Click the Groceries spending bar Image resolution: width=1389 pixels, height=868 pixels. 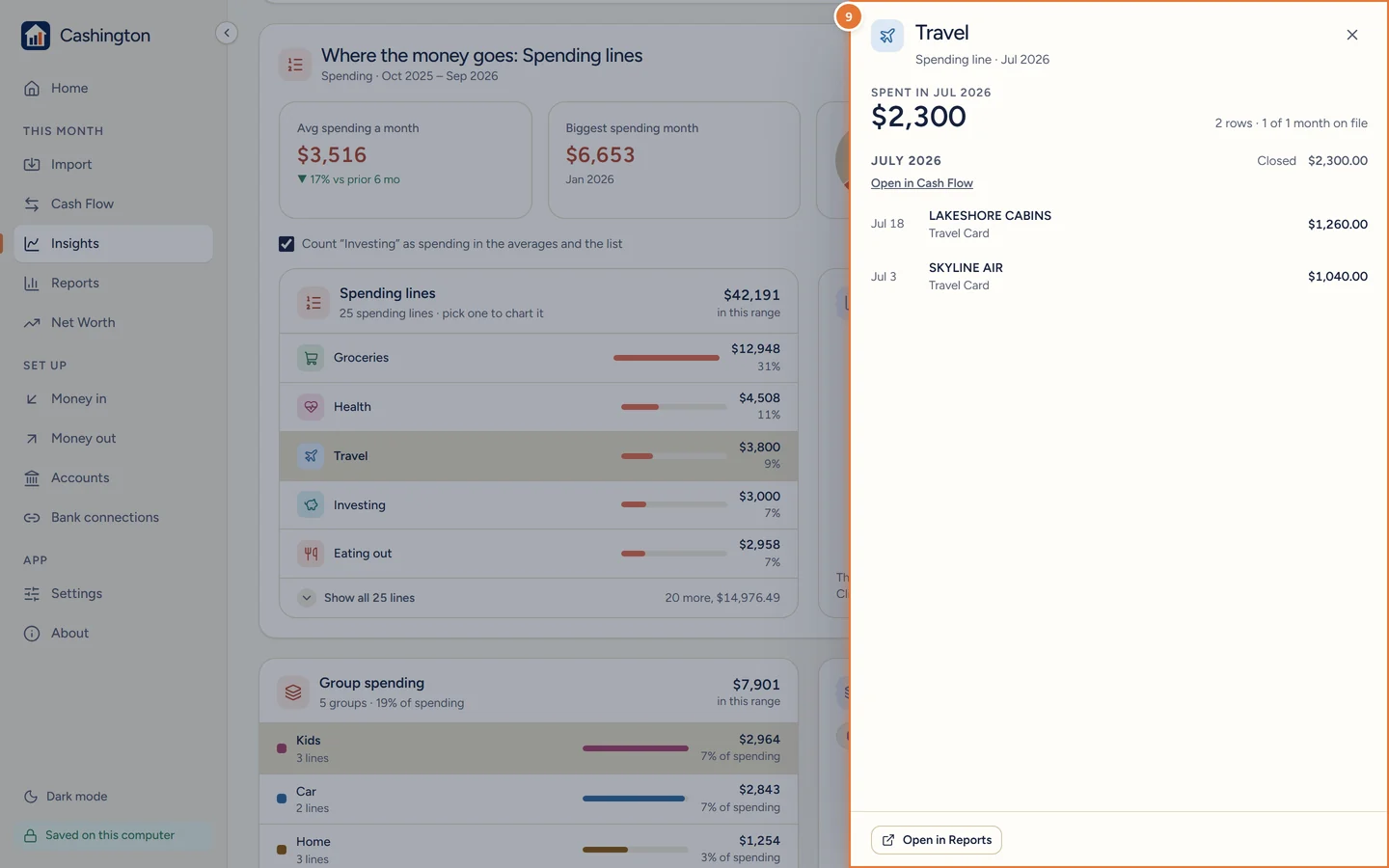tap(667, 358)
